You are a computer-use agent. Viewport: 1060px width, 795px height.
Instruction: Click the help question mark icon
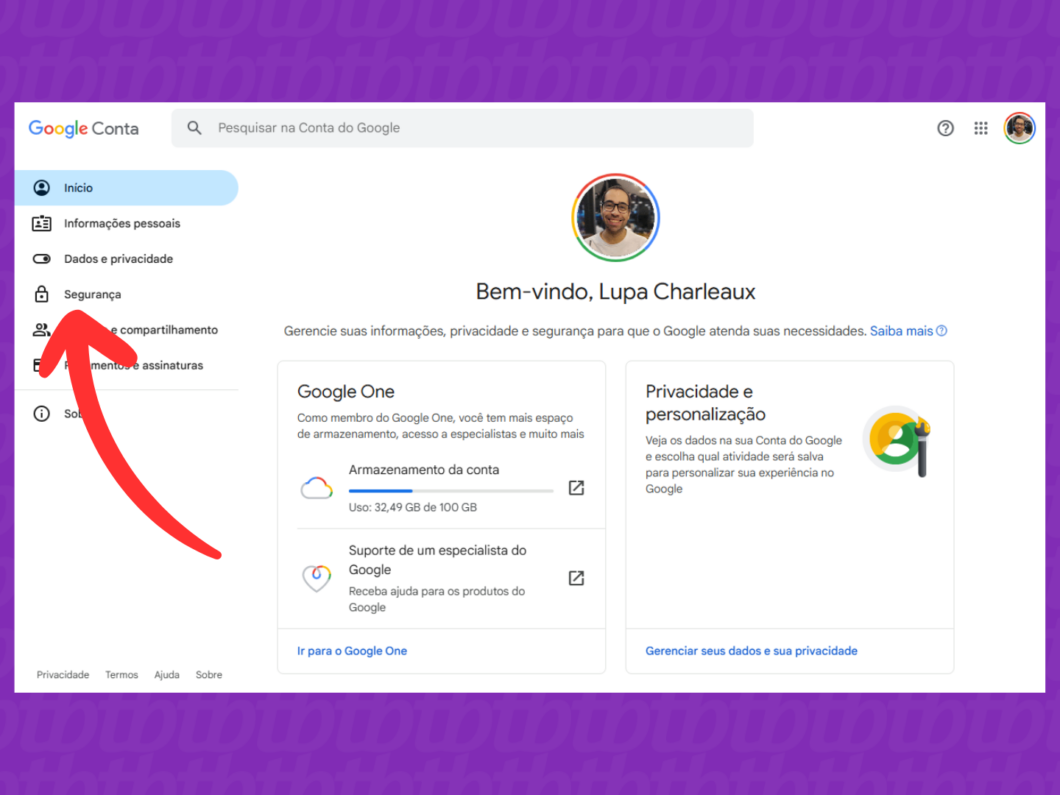[945, 128]
